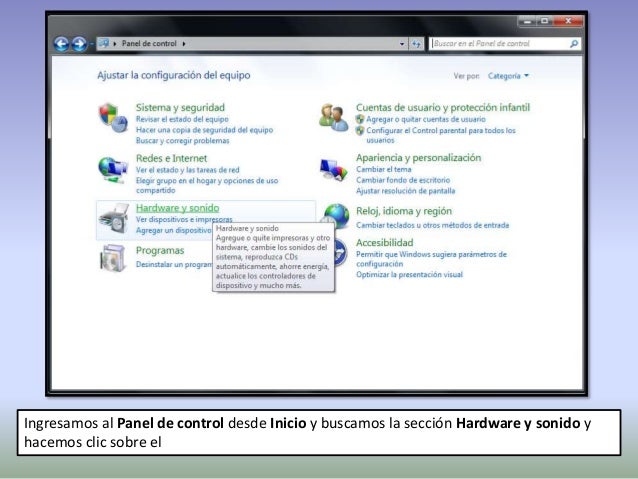
Task: Click Agregar un dispositivo link
Action: (174, 230)
